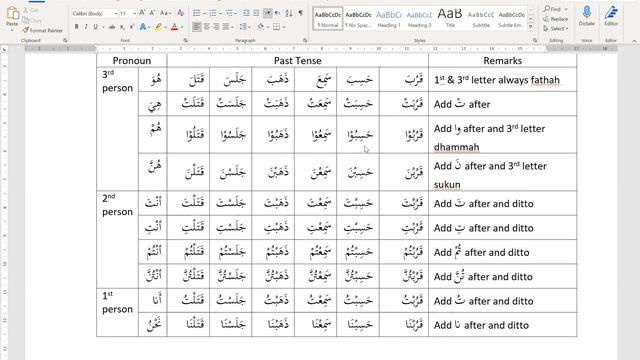Click the Decrease Indent icon
Screen dimensions: 640x360
click(x=246, y=13)
